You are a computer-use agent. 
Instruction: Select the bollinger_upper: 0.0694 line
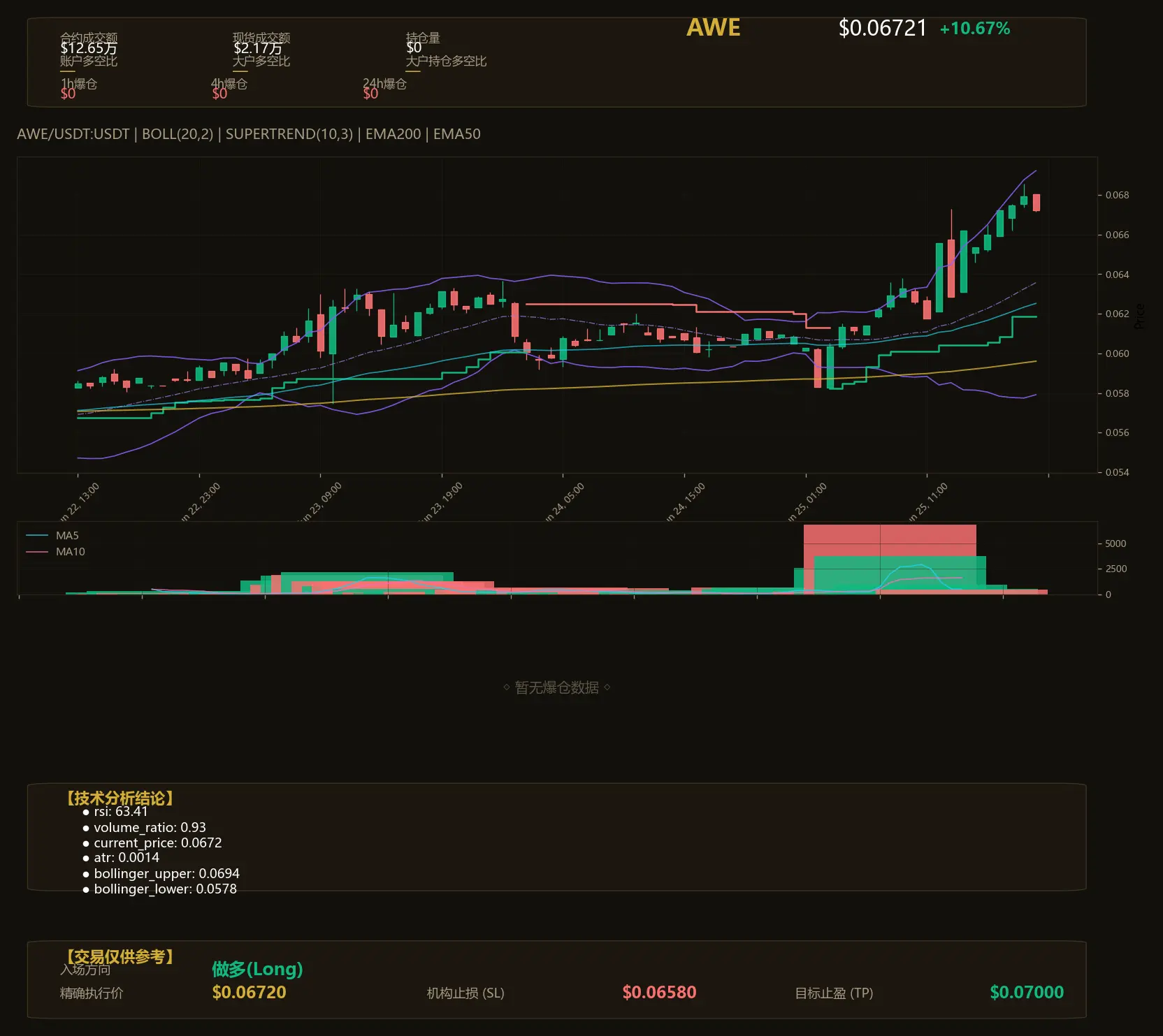(166, 874)
